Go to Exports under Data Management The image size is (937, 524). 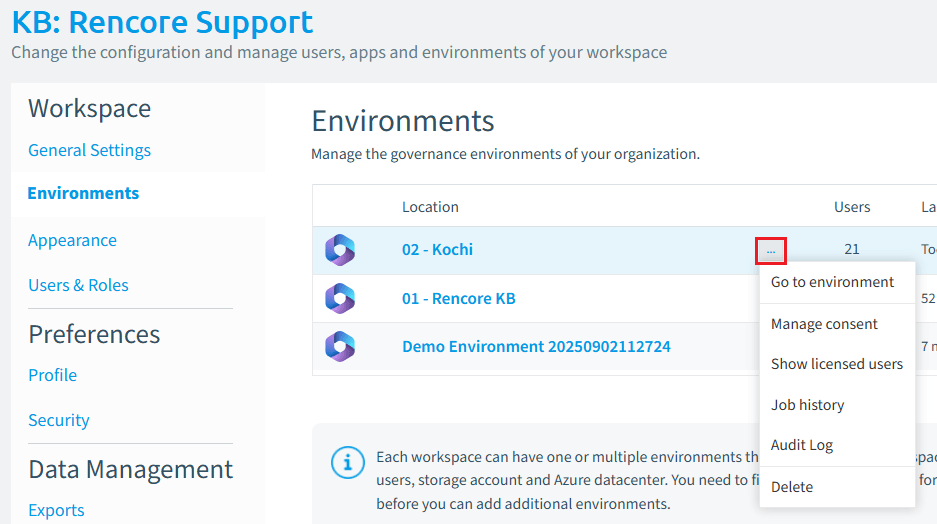[56, 510]
